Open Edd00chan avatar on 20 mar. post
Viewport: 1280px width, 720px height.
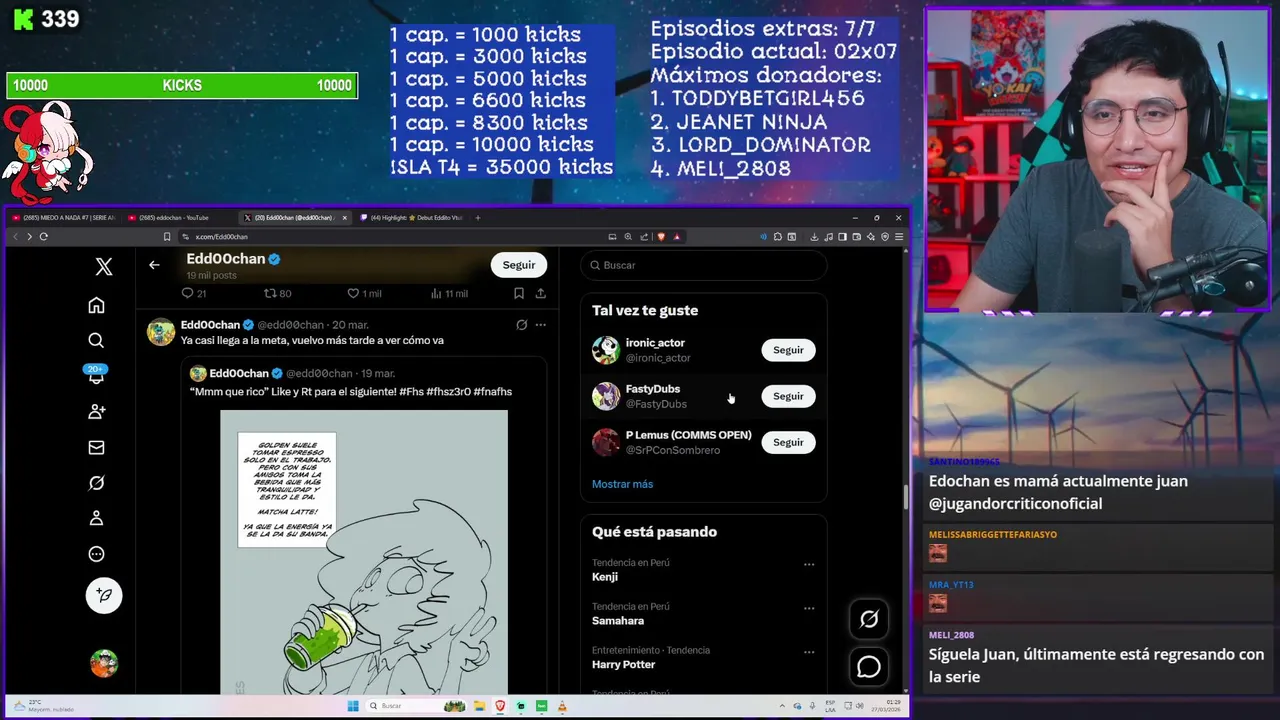[161, 332]
